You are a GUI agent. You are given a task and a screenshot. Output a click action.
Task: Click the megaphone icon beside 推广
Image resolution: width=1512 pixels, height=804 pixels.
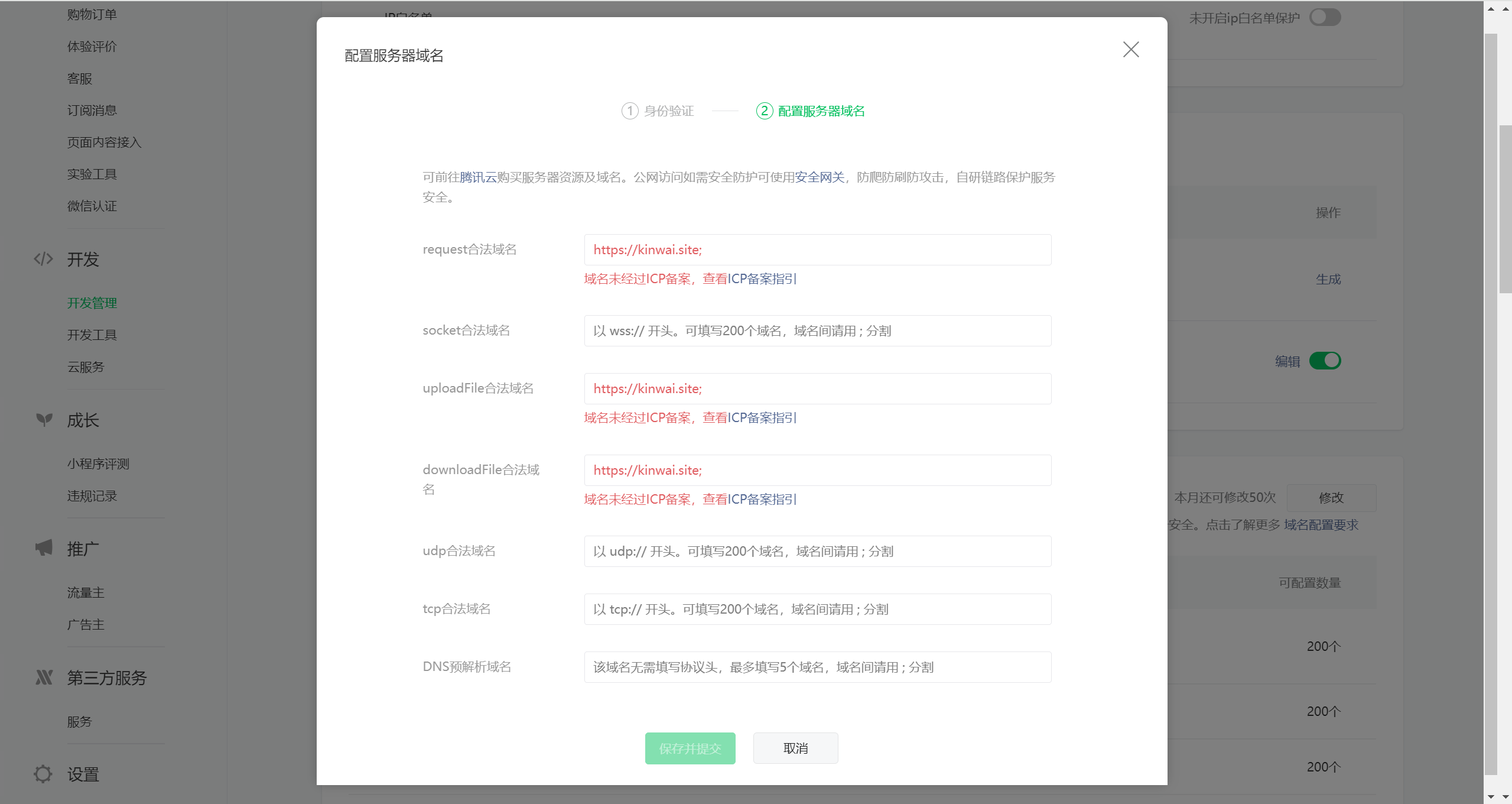click(x=44, y=547)
